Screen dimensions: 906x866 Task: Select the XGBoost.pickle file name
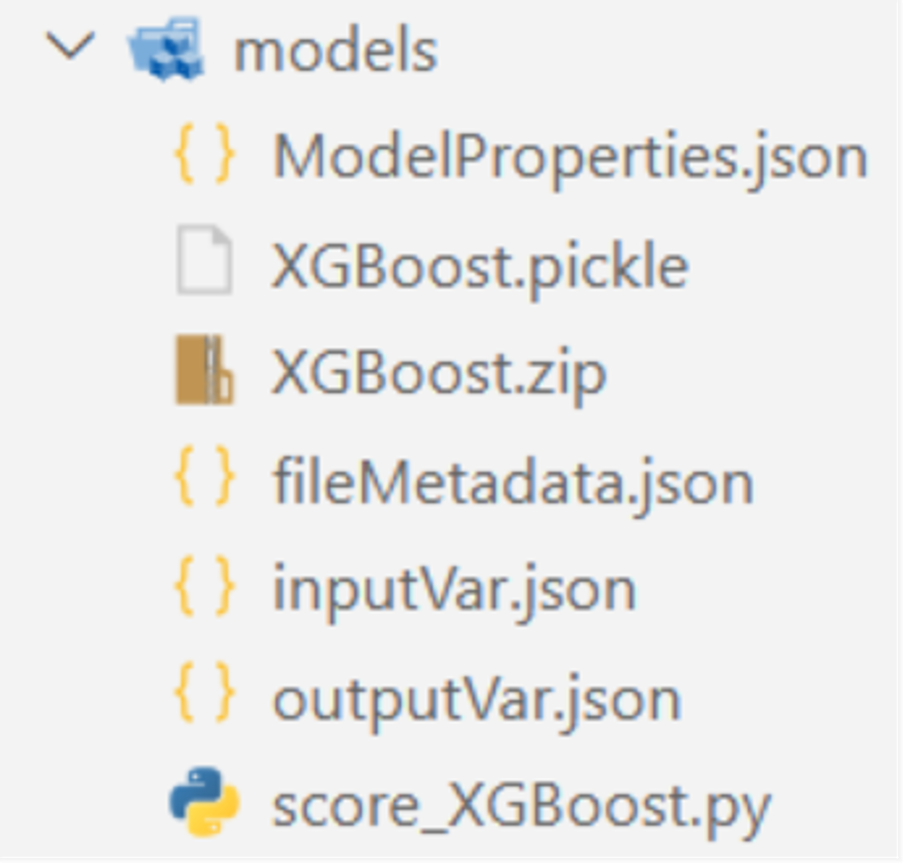tap(480, 266)
